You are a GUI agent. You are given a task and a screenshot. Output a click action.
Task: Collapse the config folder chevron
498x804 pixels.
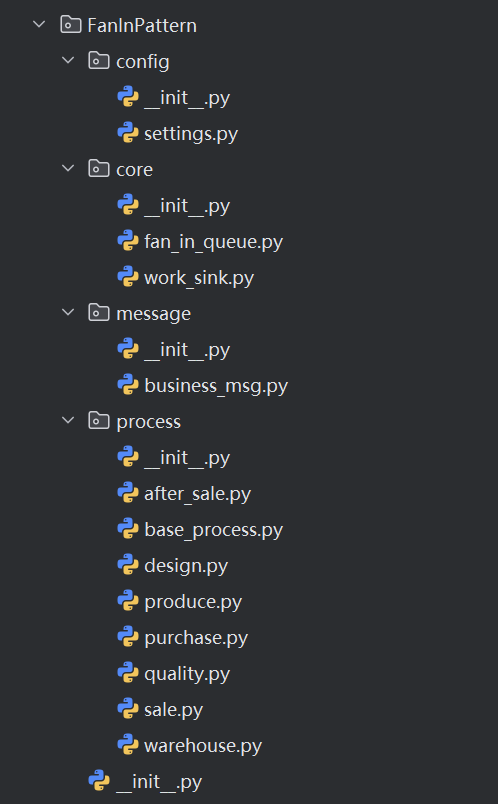point(68,61)
